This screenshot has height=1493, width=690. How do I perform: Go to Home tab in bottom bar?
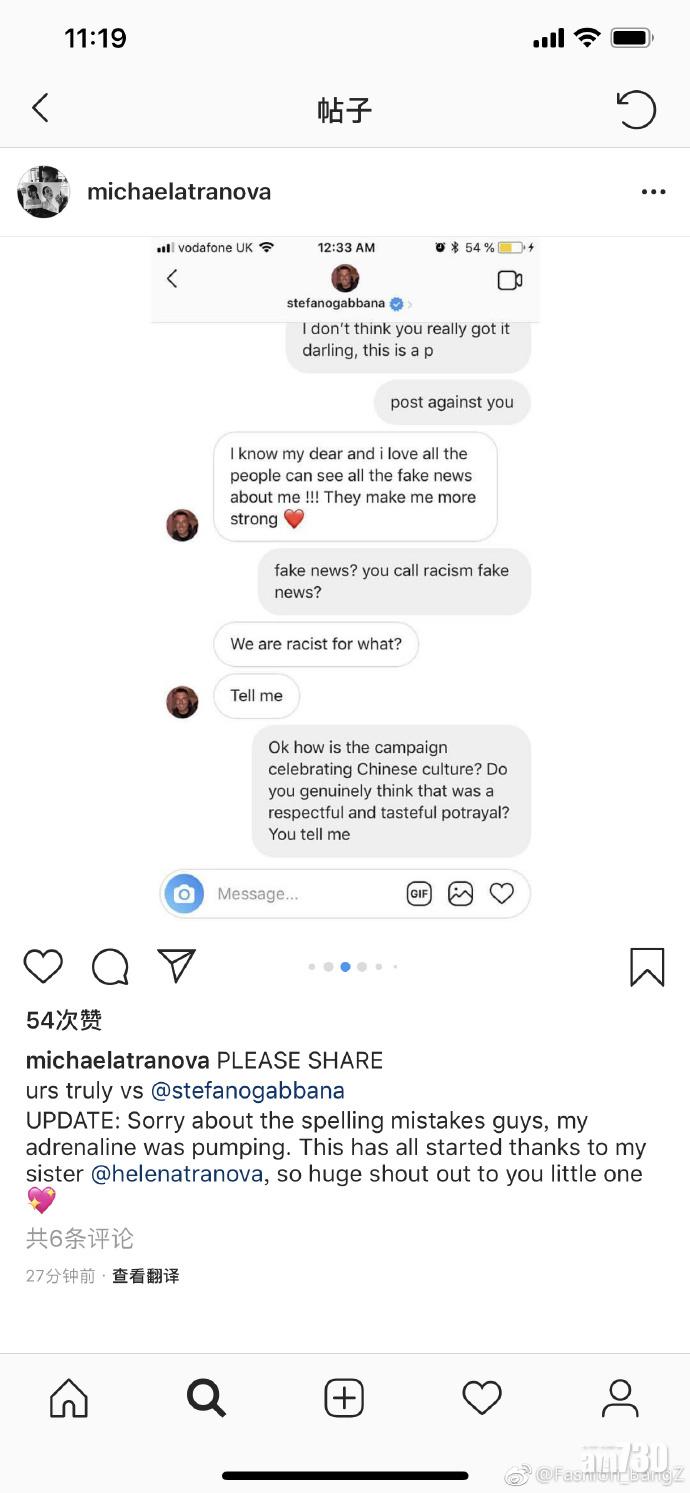pos(69,1398)
